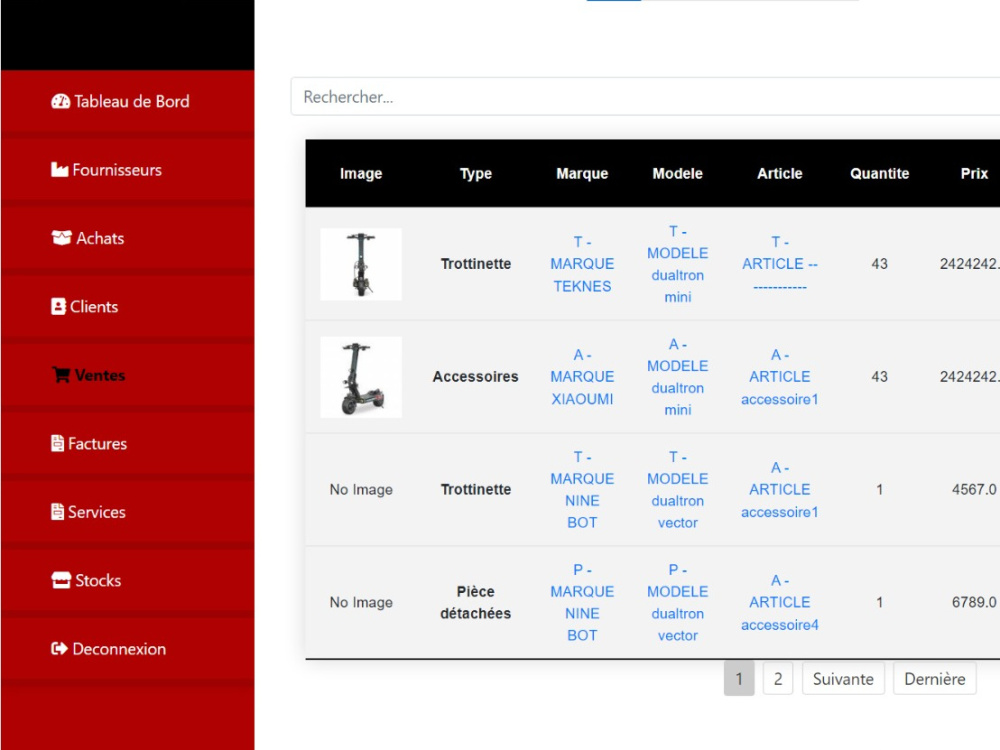Open the T - ARTICLE dashes link
Image resolution: width=1000 pixels, height=750 pixels.
[x=780, y=264]
